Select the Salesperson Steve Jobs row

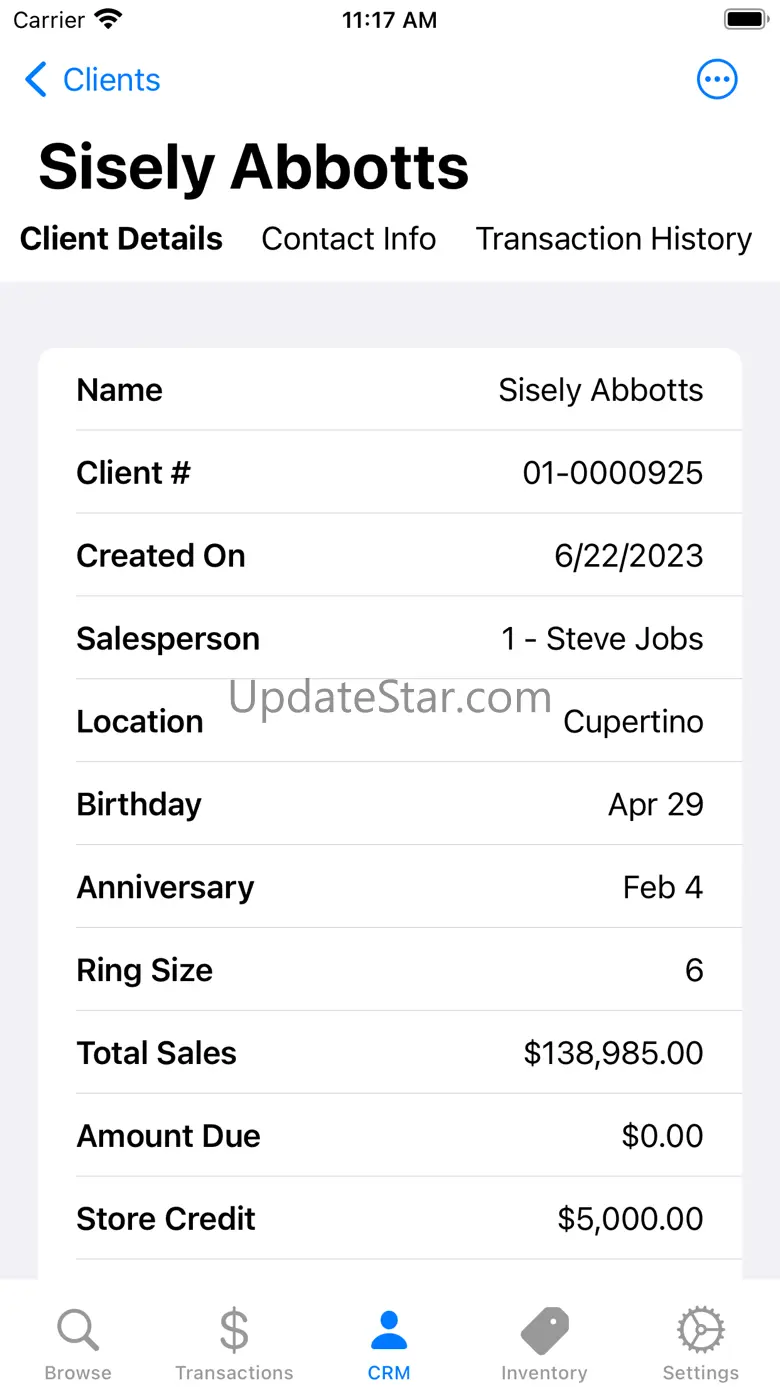pos(390,638)
